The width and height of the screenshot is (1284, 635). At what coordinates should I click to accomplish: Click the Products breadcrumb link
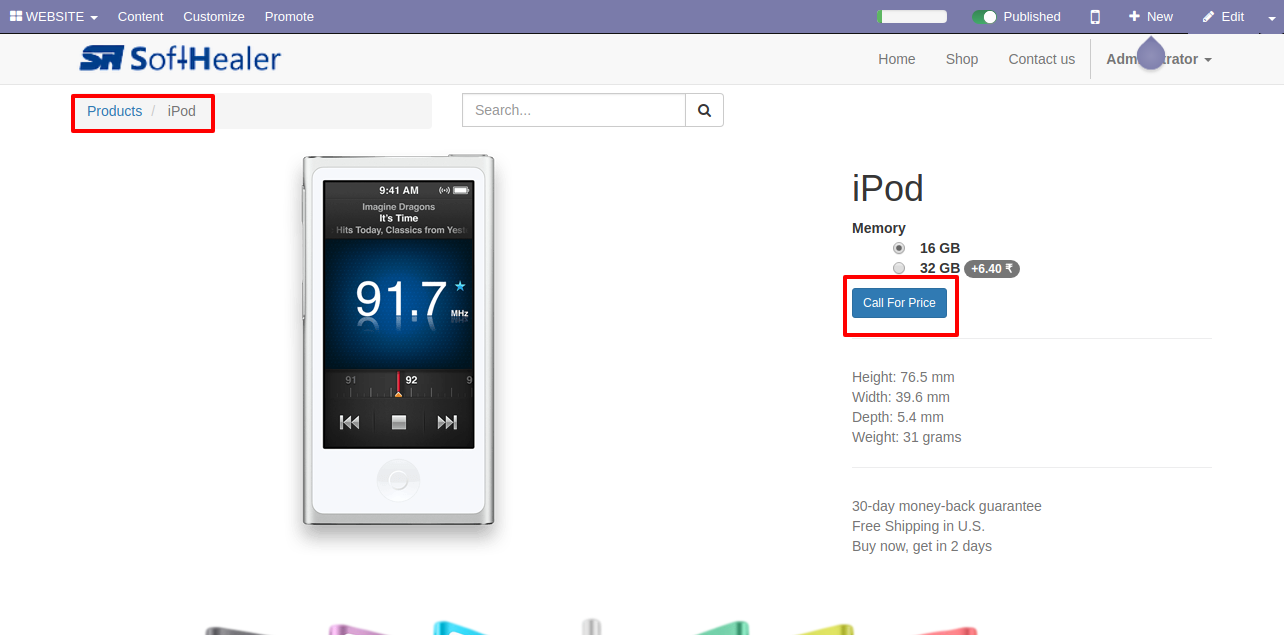coord(114,111)
